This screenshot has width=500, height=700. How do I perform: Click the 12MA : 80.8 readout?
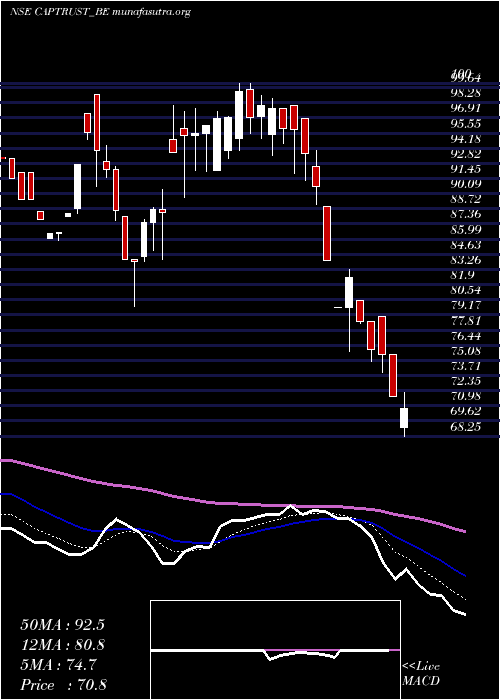tap(62, 645)
